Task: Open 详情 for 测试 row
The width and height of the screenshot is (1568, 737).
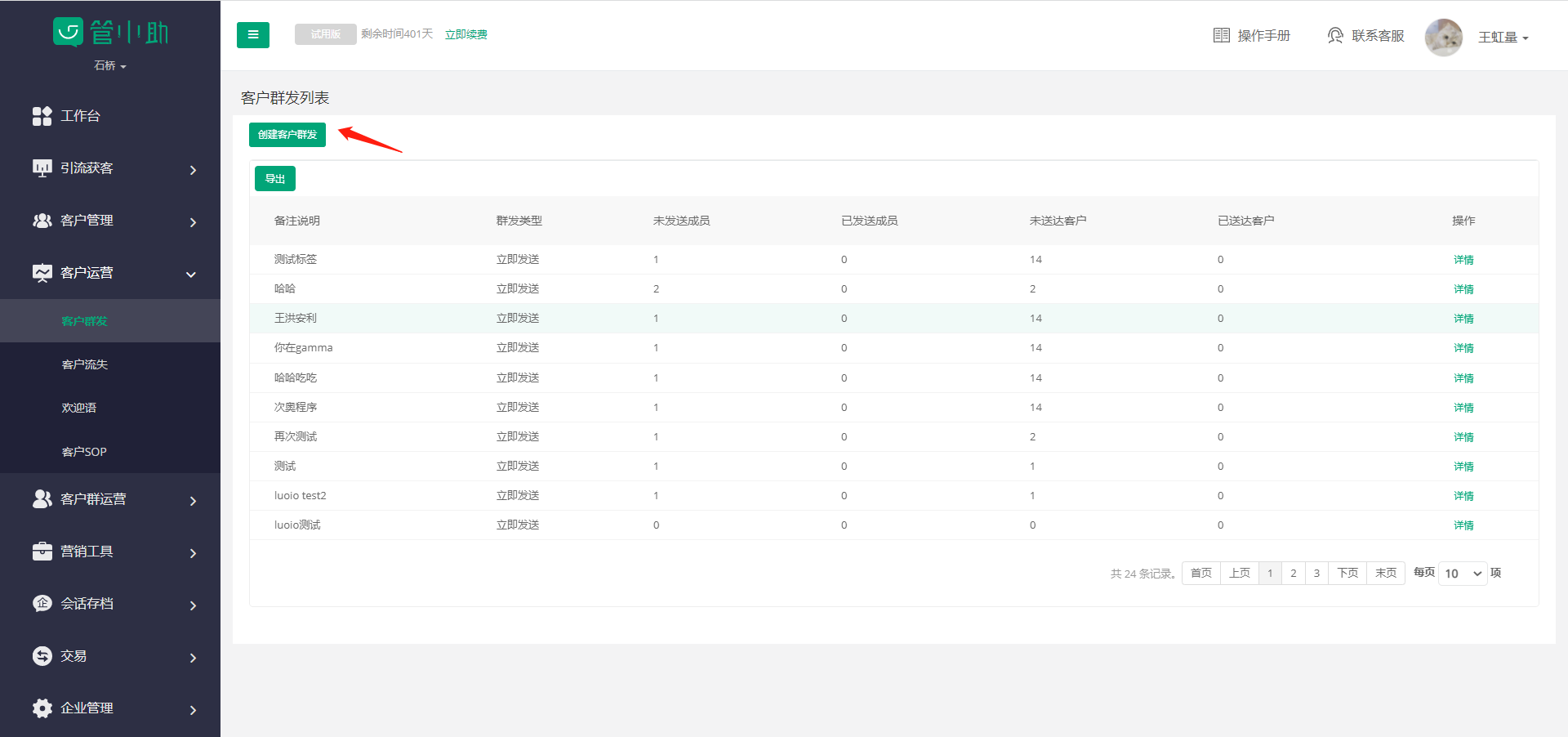Action: (1463, 467)
